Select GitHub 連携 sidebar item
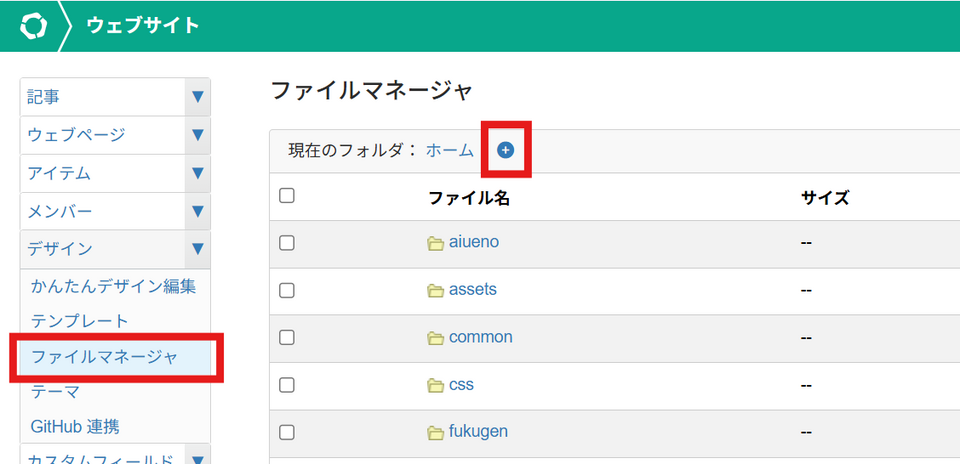 coord(75,426)
